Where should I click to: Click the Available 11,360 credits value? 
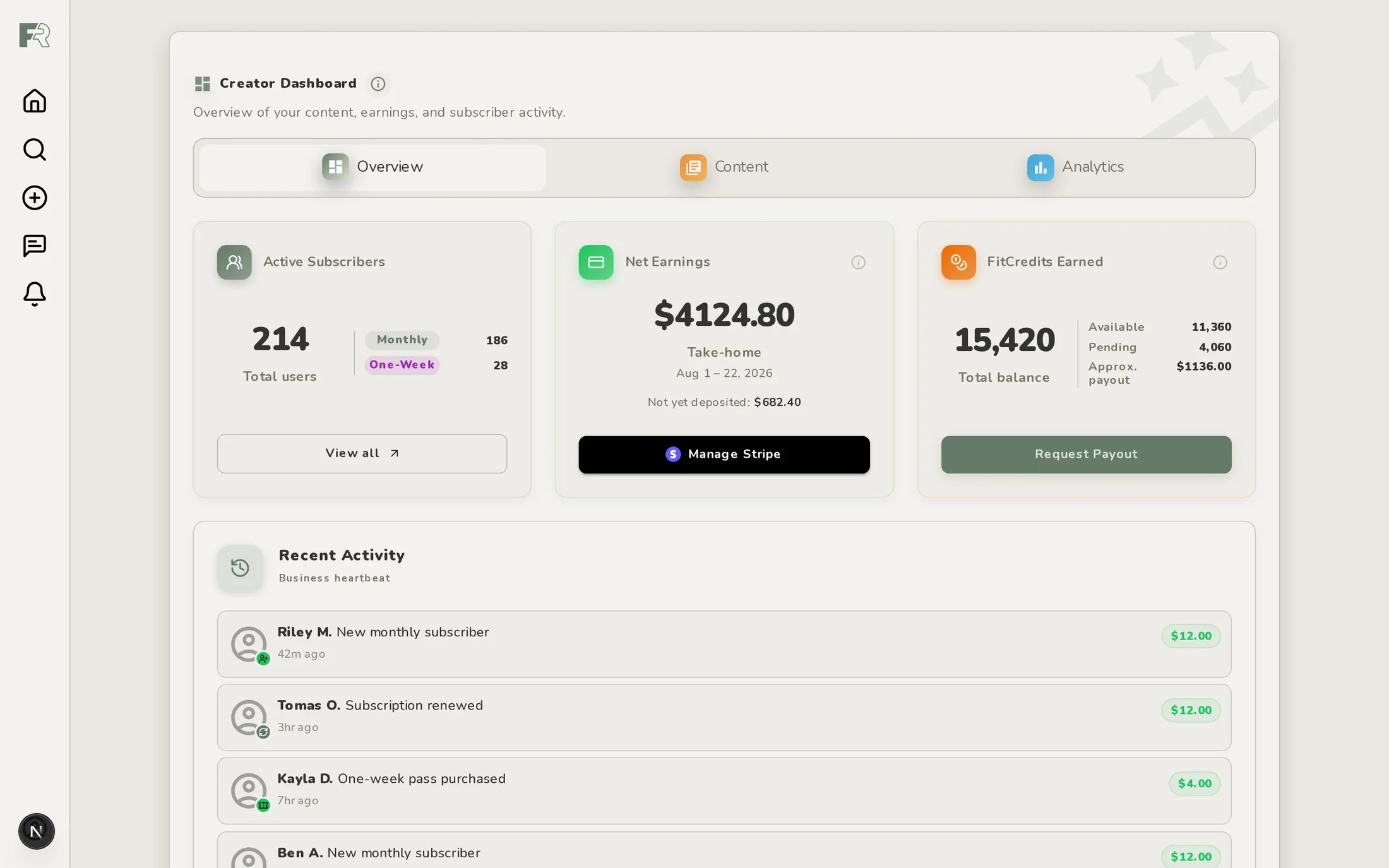coord(1211,327)
